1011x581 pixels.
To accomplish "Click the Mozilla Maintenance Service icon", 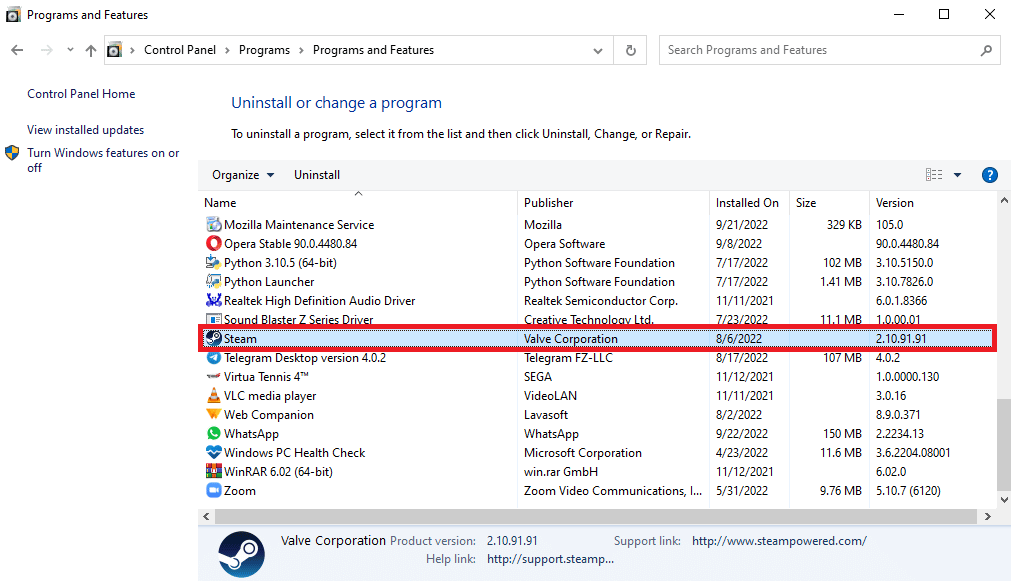I will click(x=213, y=224).
